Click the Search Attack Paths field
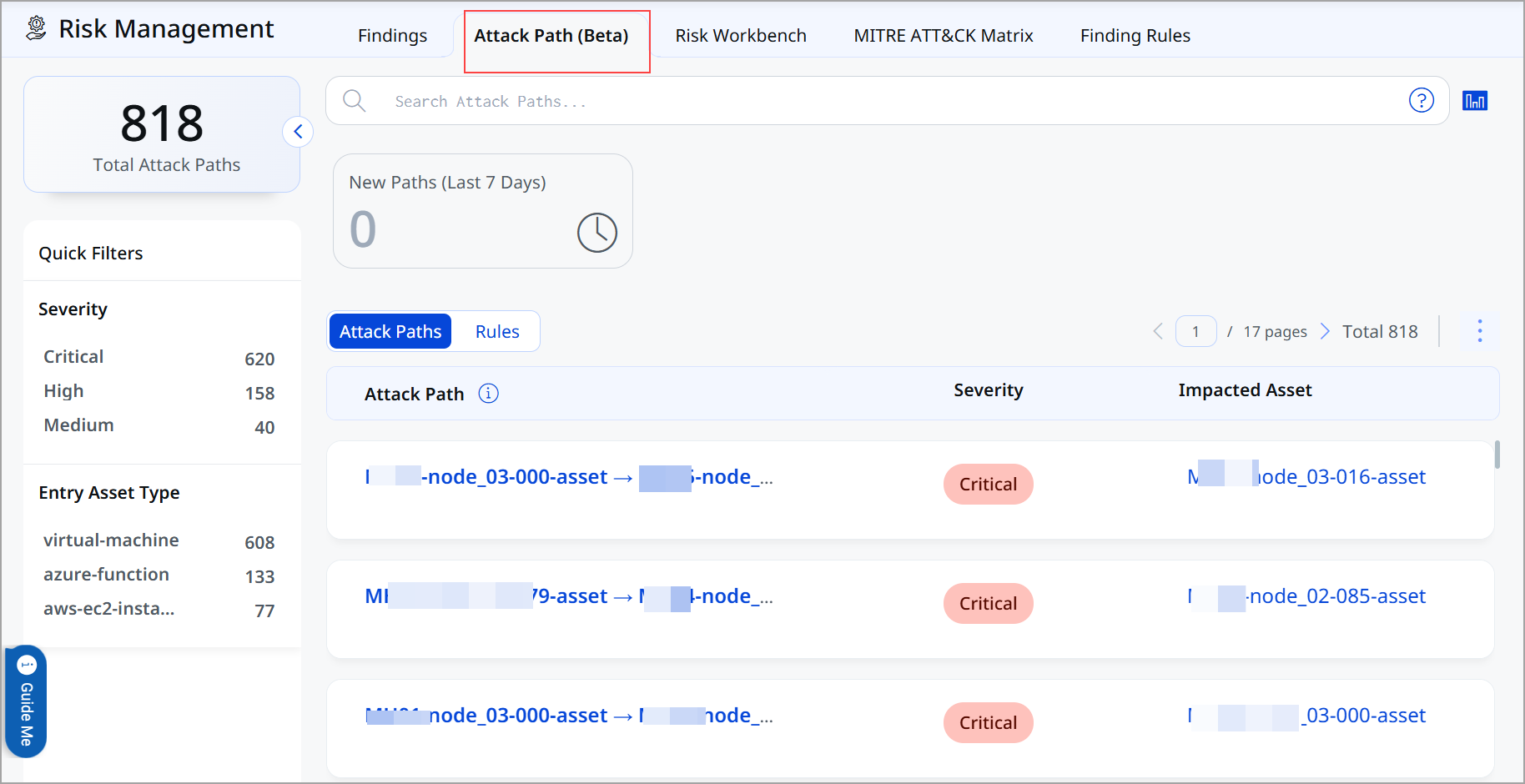 click(x=888, y=101)
